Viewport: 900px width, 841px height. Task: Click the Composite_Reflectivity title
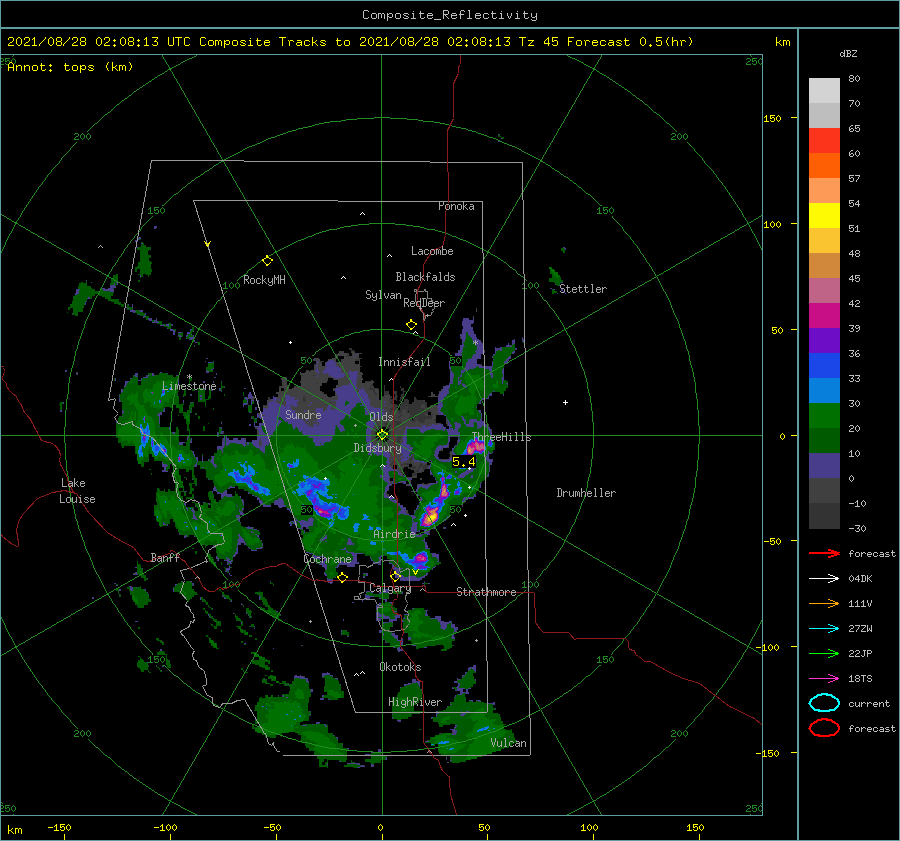(450, 15)
